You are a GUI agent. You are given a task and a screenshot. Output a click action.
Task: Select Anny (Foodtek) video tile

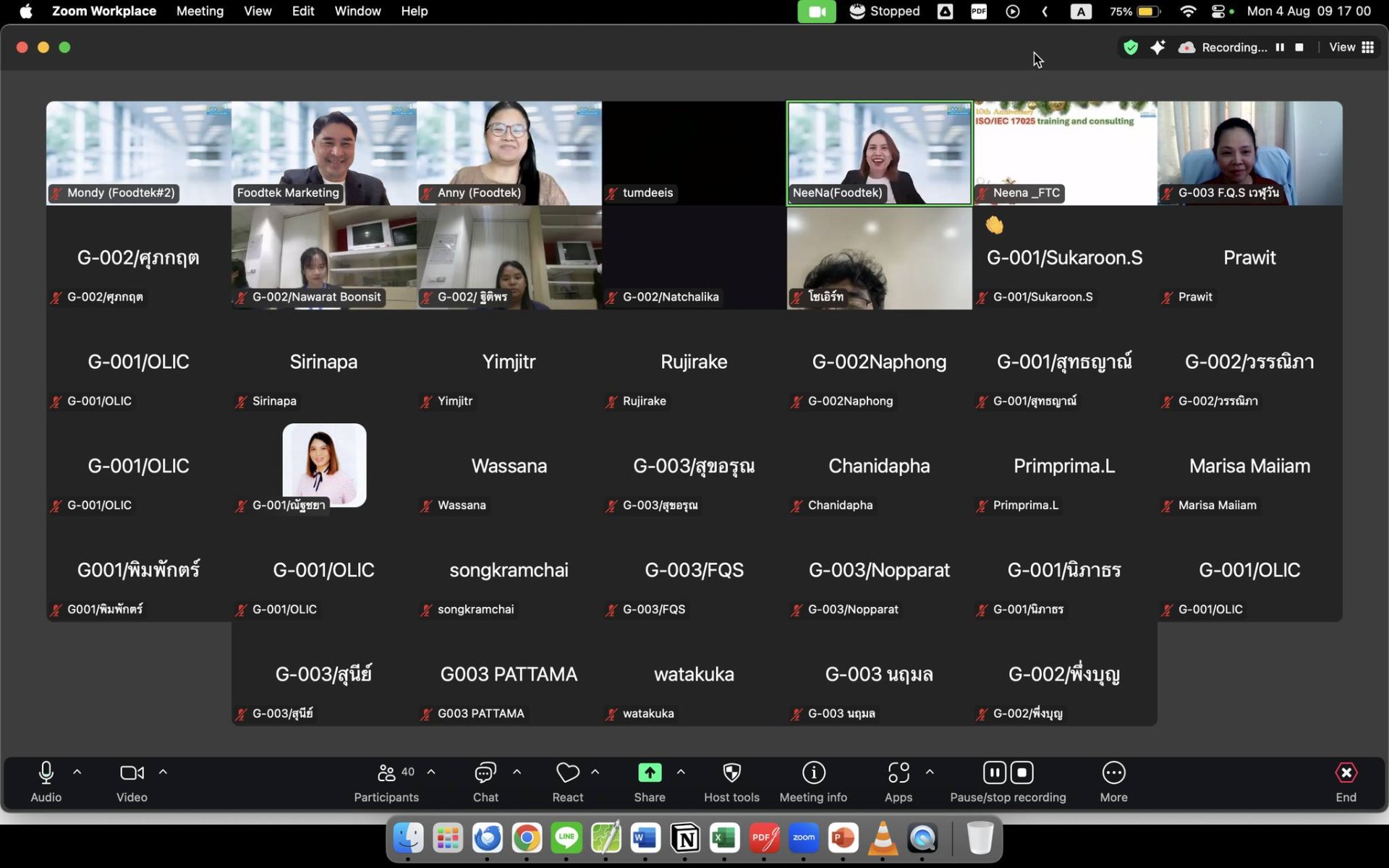click(x=509, y=153)
